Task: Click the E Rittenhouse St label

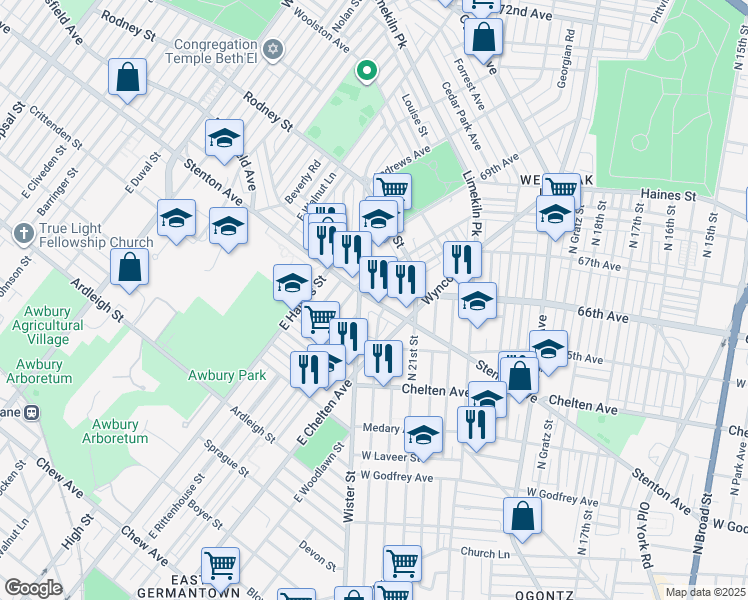Action: [x=177, y=507]
